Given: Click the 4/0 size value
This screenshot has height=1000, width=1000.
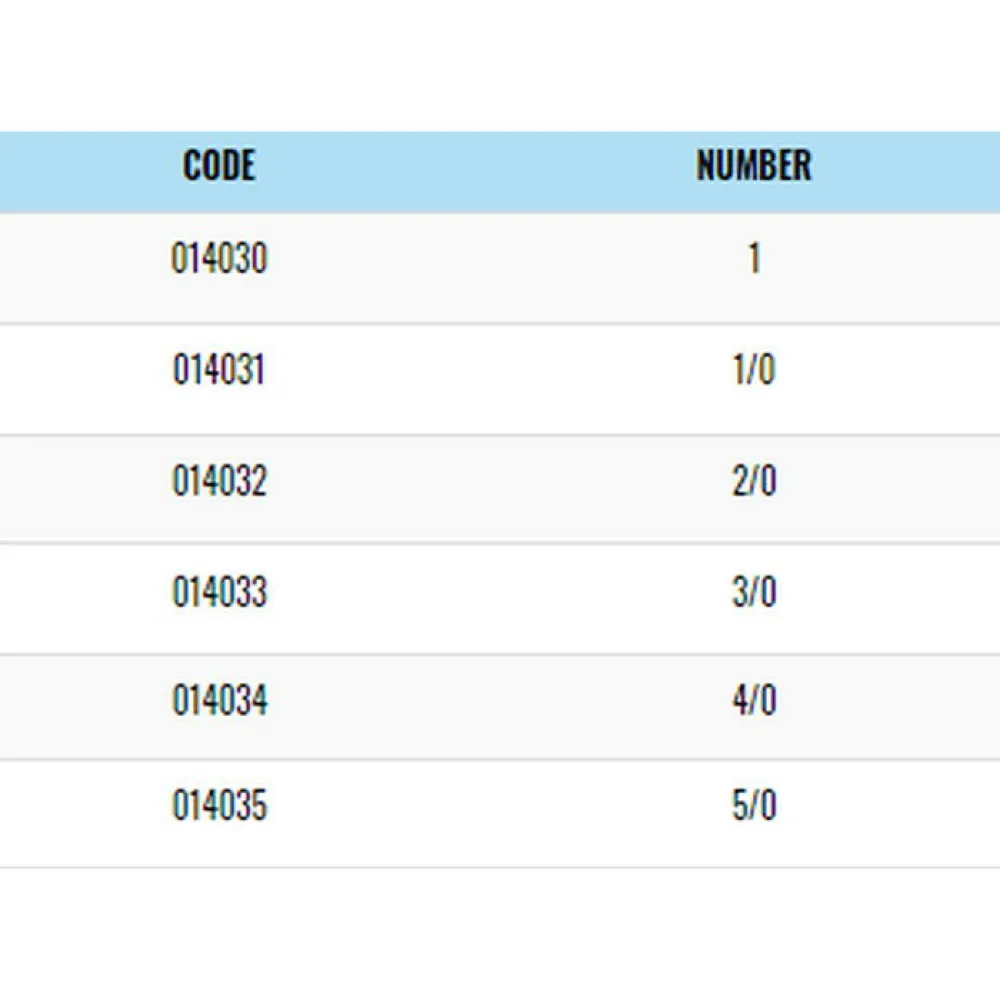Looking at the screenshot, I should pos(753,701).
